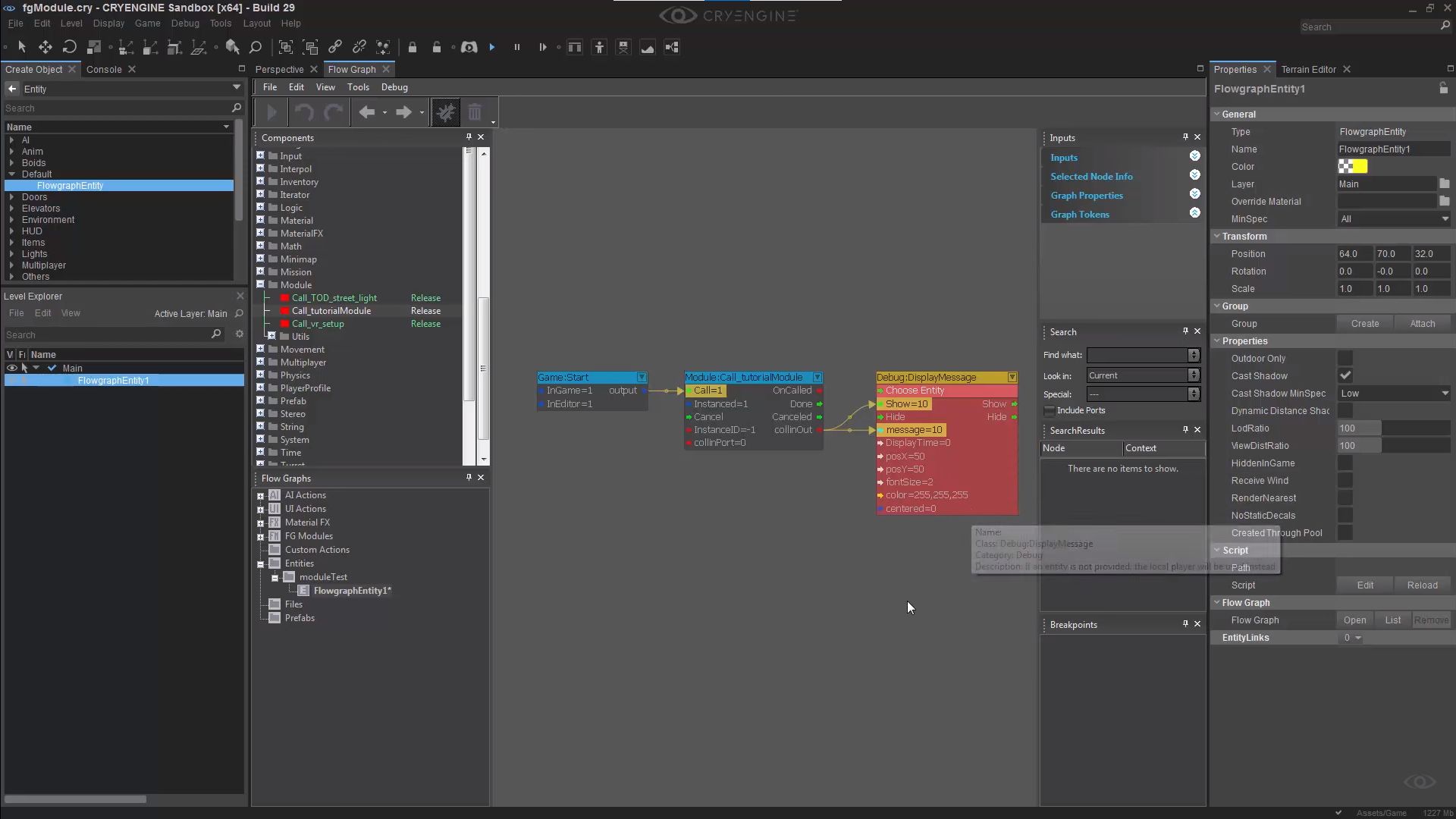Click the Undo icon in the Flow Graph toolbar
Viewport: 1456px width, 819px height.
pyautogui.click(x=304, y=112)
